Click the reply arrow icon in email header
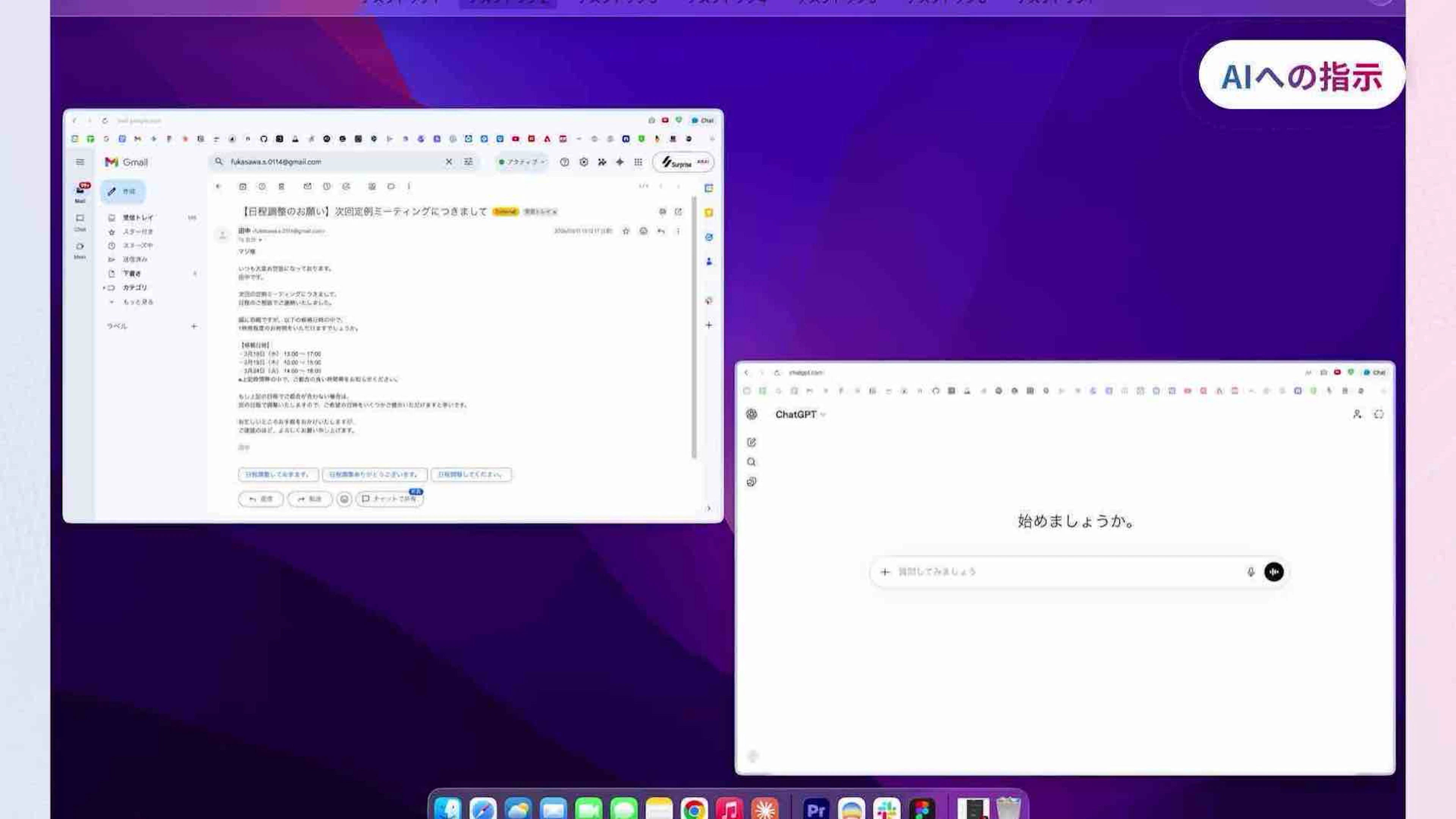 click(661, 231)
